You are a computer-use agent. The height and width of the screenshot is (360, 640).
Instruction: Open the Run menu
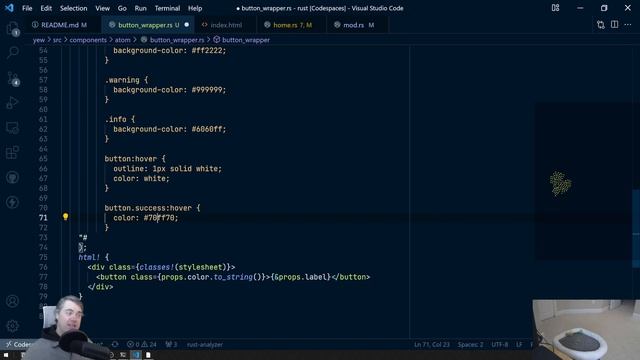(x=140, y=8)
